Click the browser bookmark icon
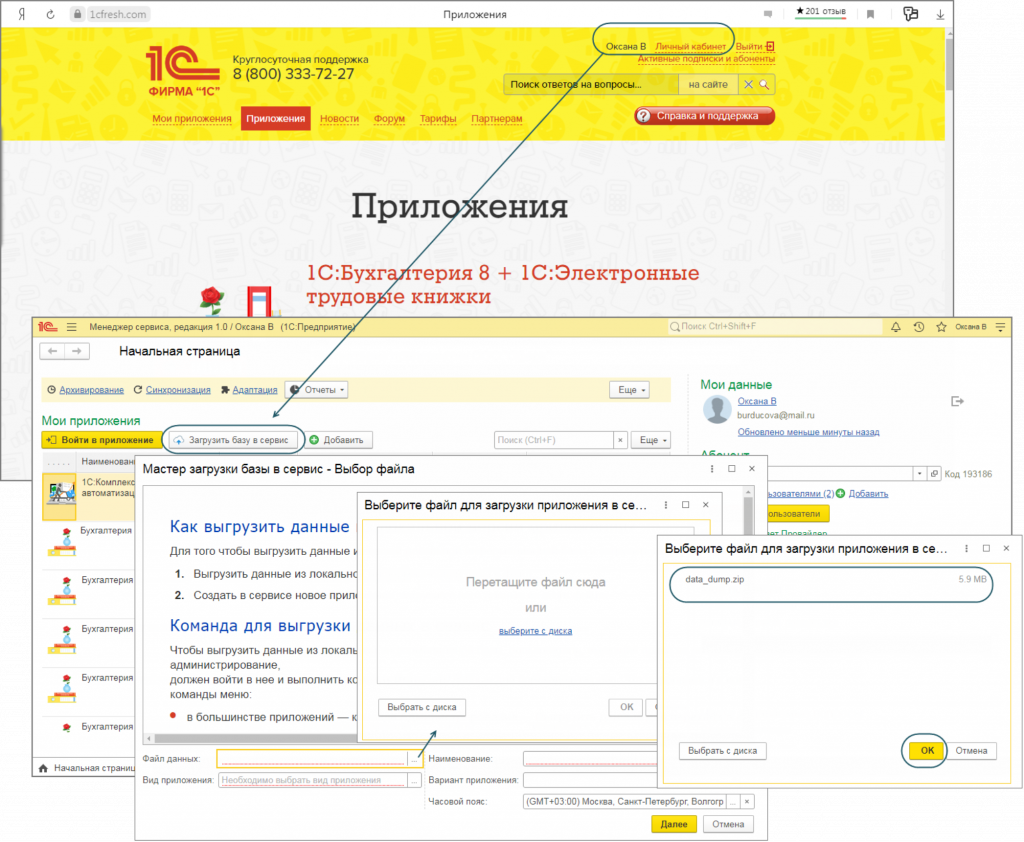The image size is (1024, 842). click(x=870, y=14)
